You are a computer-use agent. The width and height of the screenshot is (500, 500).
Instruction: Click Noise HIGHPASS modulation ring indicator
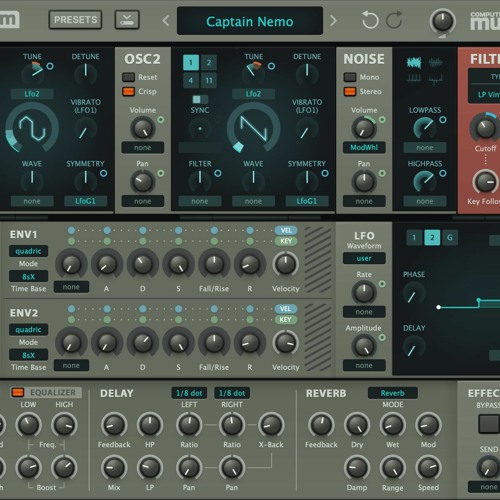tap(443, 173)
